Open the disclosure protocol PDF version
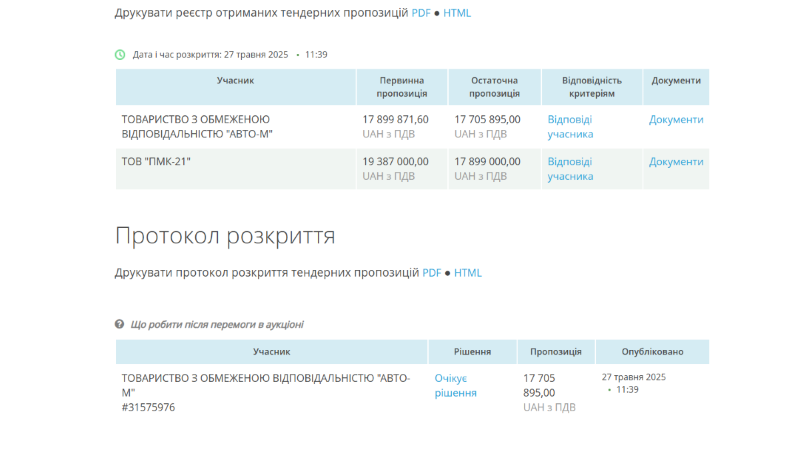800x450 pixels. pyautogui.click(x=431, y=273)
